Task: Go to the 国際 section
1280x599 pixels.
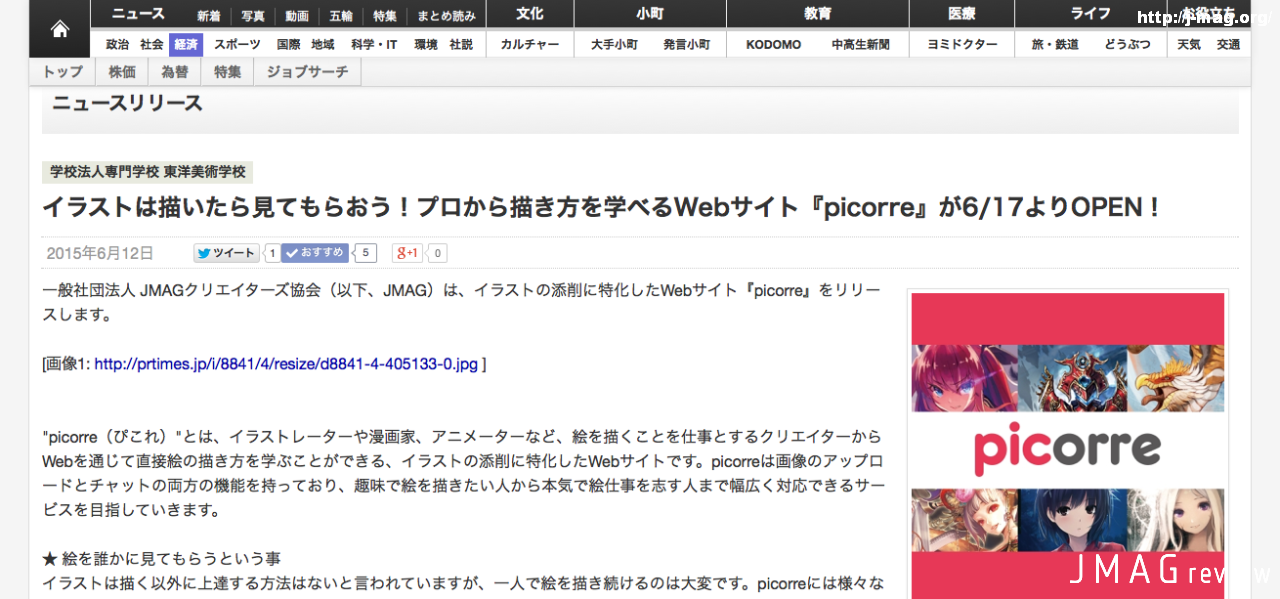Action: [289, 44]
